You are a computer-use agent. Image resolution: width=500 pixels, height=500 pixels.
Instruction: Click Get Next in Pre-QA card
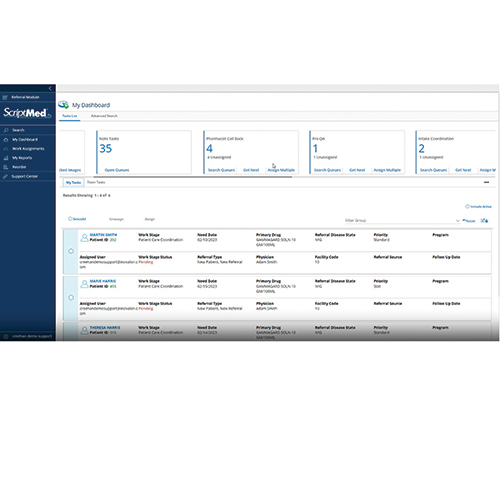tap(357, 170)
